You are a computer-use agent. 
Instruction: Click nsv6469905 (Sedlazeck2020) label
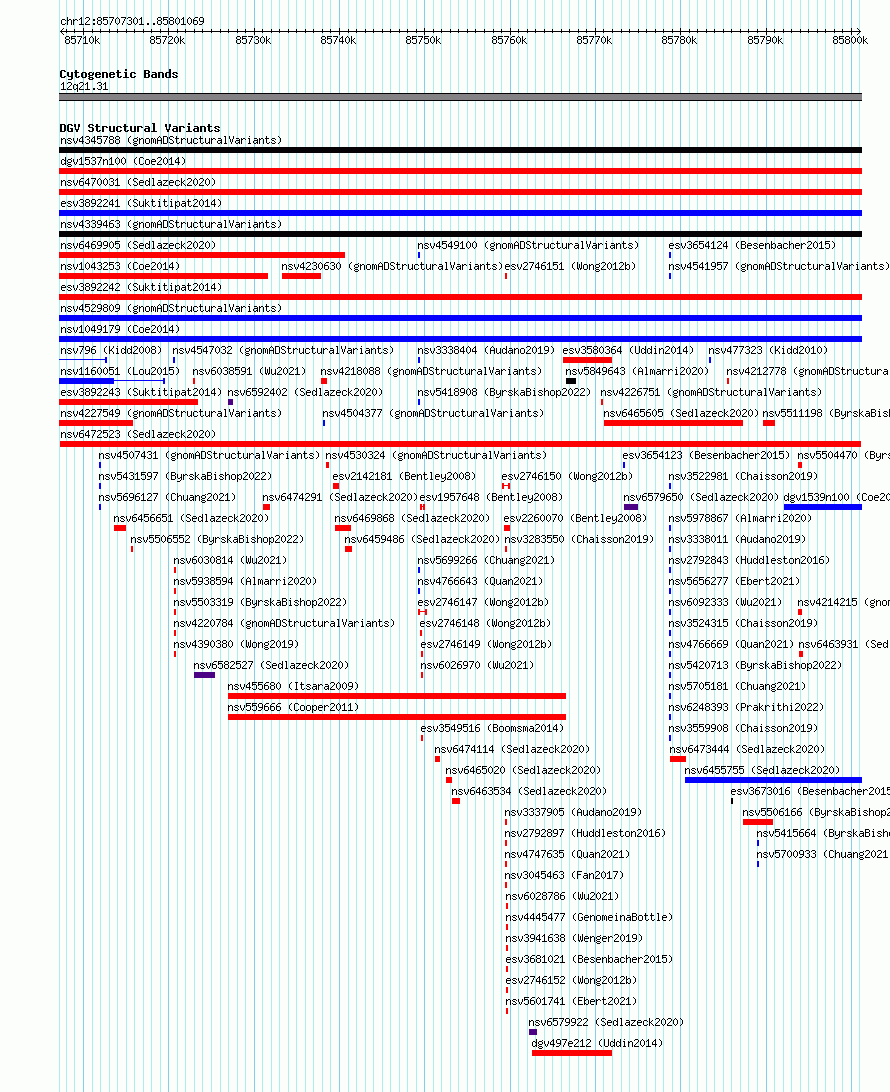coord(138,244)
